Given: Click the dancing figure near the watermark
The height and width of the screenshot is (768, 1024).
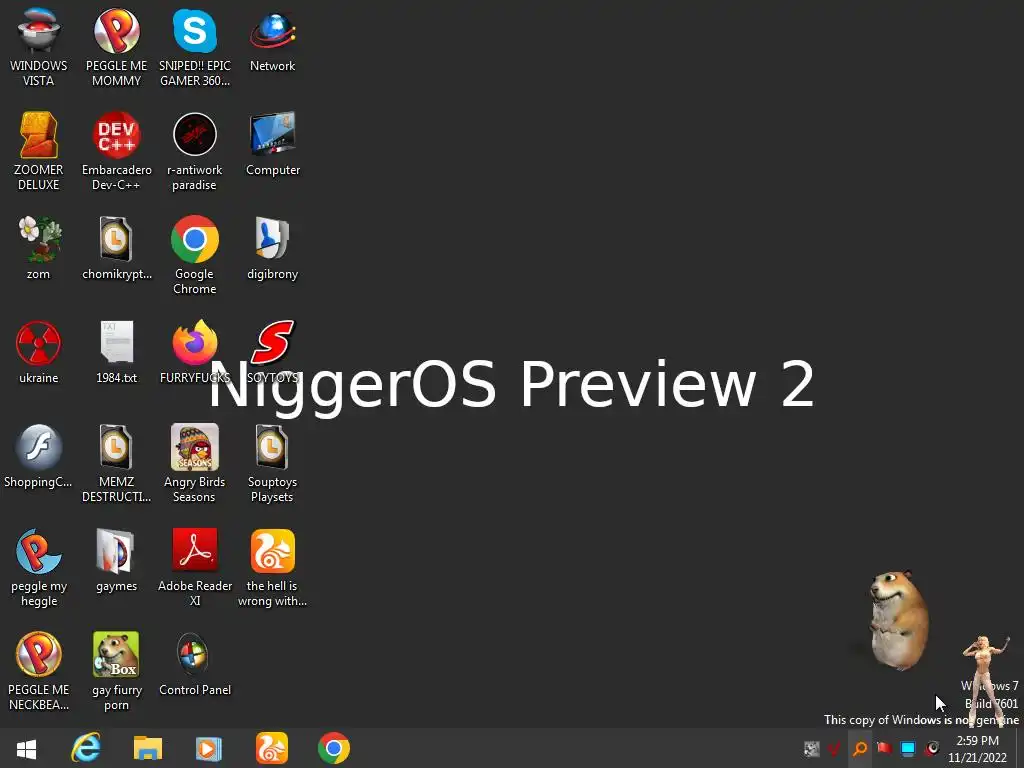Looking at the screenshot, I should (985, 681).
